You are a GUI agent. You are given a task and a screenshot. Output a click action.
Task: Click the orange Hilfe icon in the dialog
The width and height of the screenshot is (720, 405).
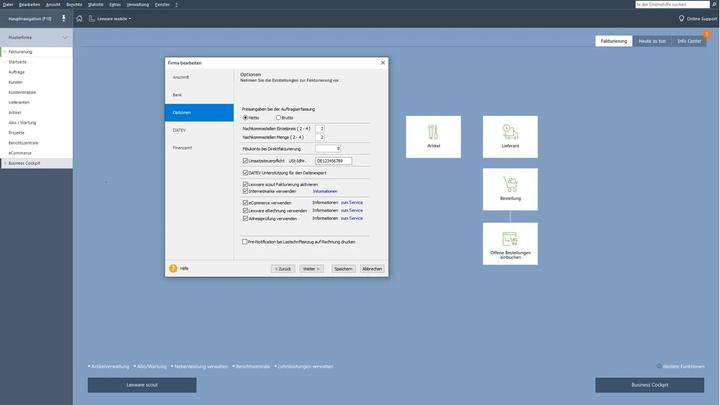point(173,269)
